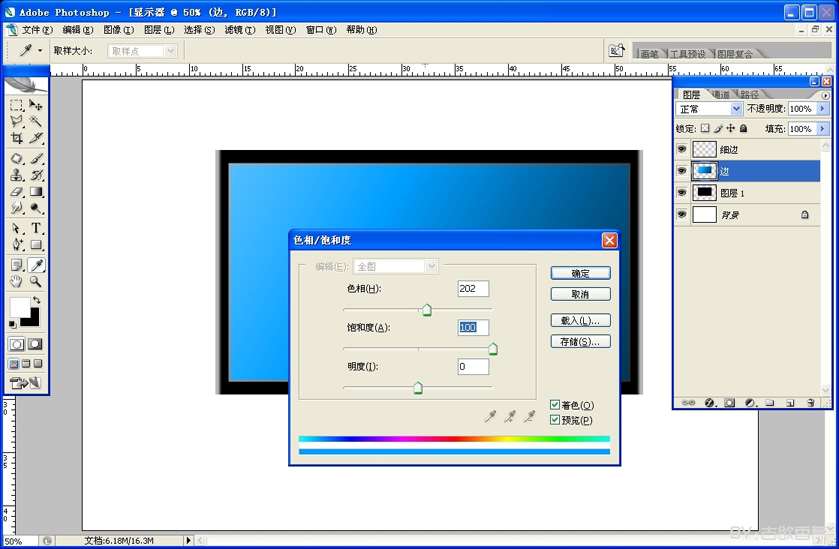Select the Move tool
This screenshot has height=549, width=839.
[36, 105]
